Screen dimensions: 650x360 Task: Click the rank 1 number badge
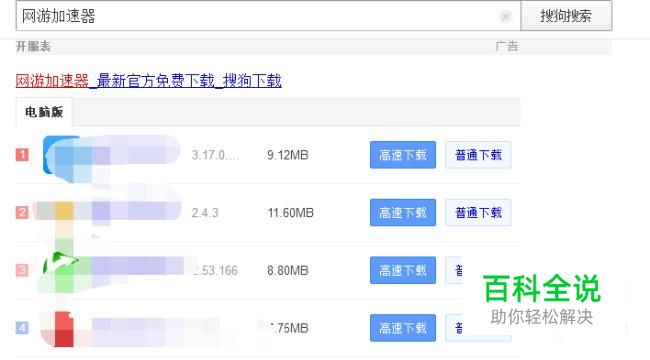click(x=22, y=155)
